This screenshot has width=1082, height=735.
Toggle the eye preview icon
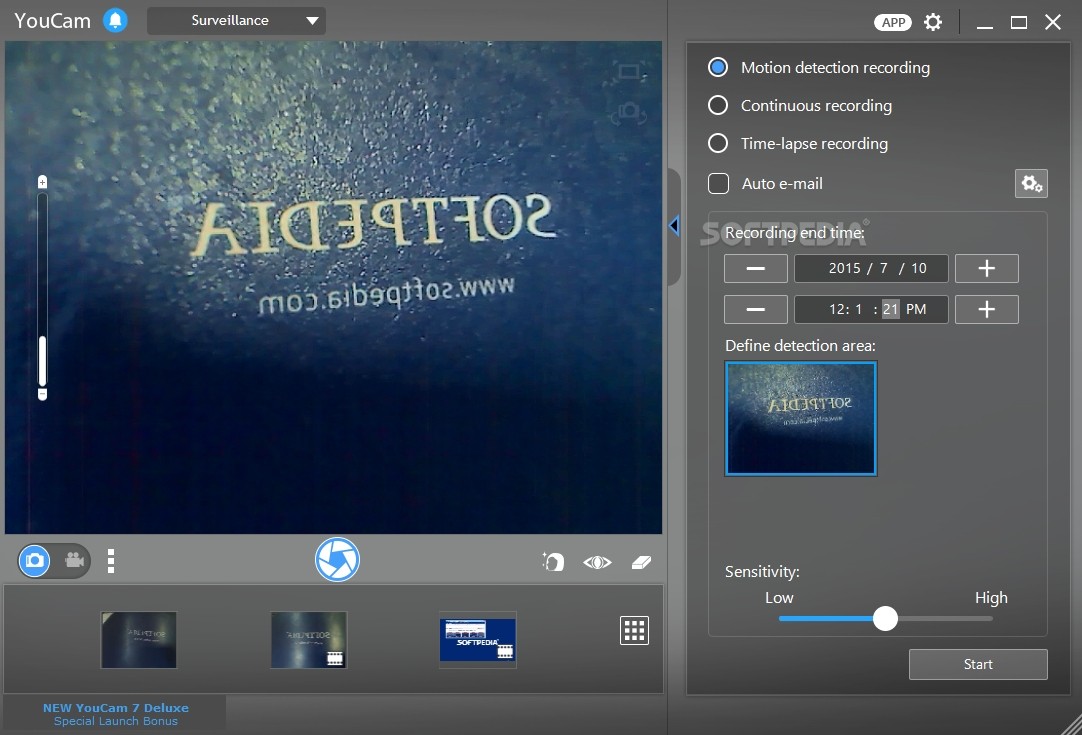598,562
